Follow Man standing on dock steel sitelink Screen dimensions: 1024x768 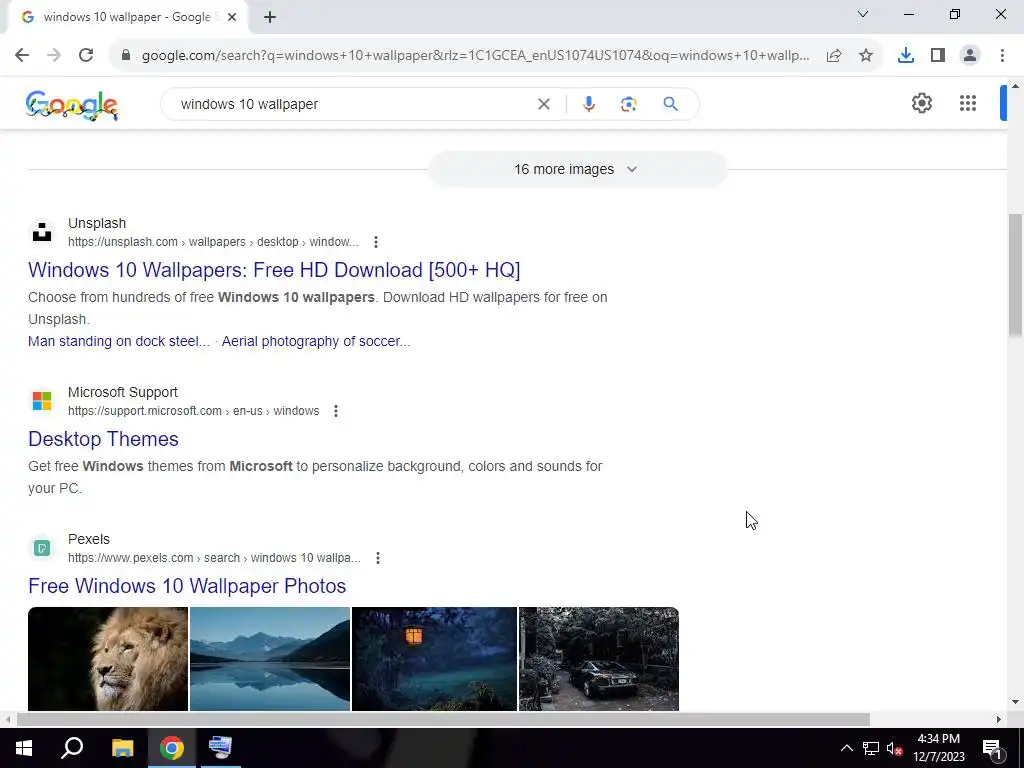[119, 342]
